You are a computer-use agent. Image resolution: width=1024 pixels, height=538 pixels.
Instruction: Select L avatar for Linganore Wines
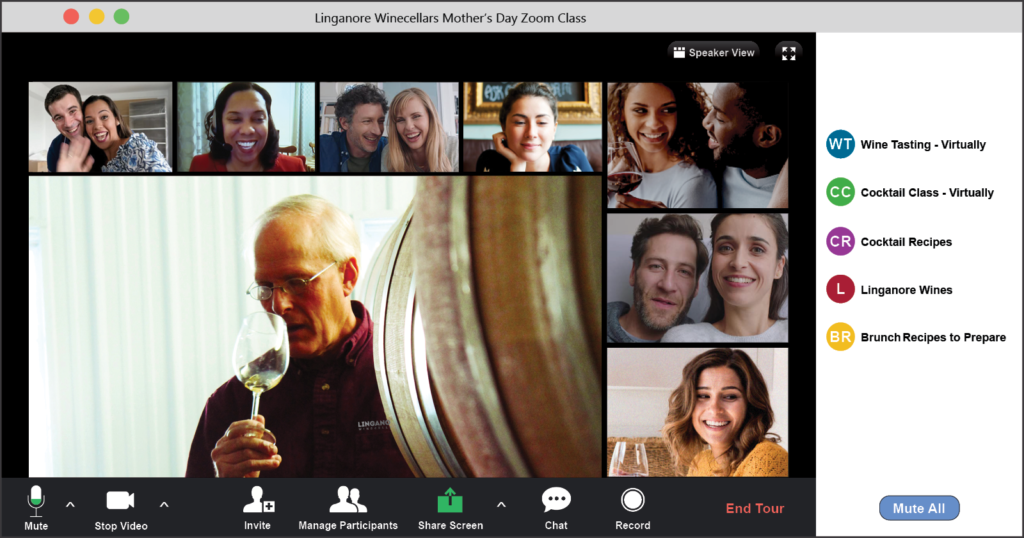pos(840,289)
